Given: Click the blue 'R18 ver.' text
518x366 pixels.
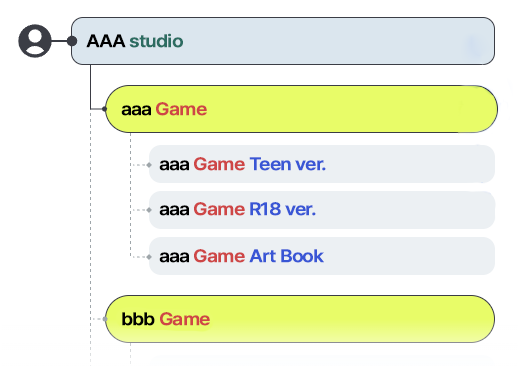Looking at the screenshot, I should click(282, 210).
